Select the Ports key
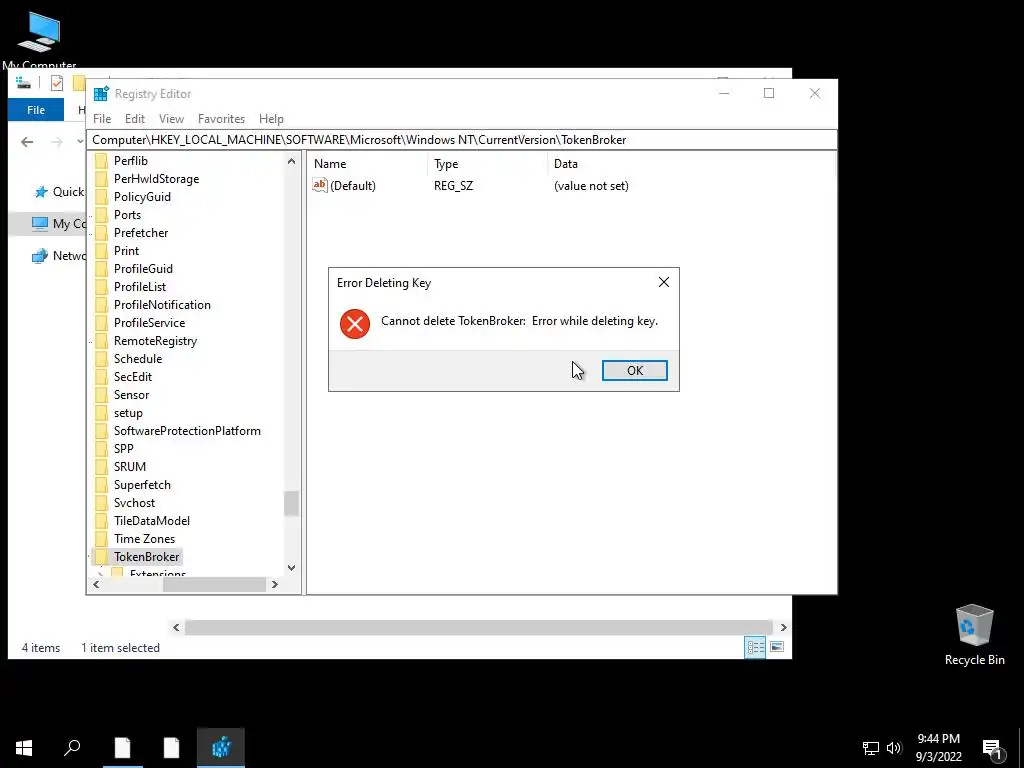Image resolution: width=1024 pixels, height=768 pixels. (127, 215)
